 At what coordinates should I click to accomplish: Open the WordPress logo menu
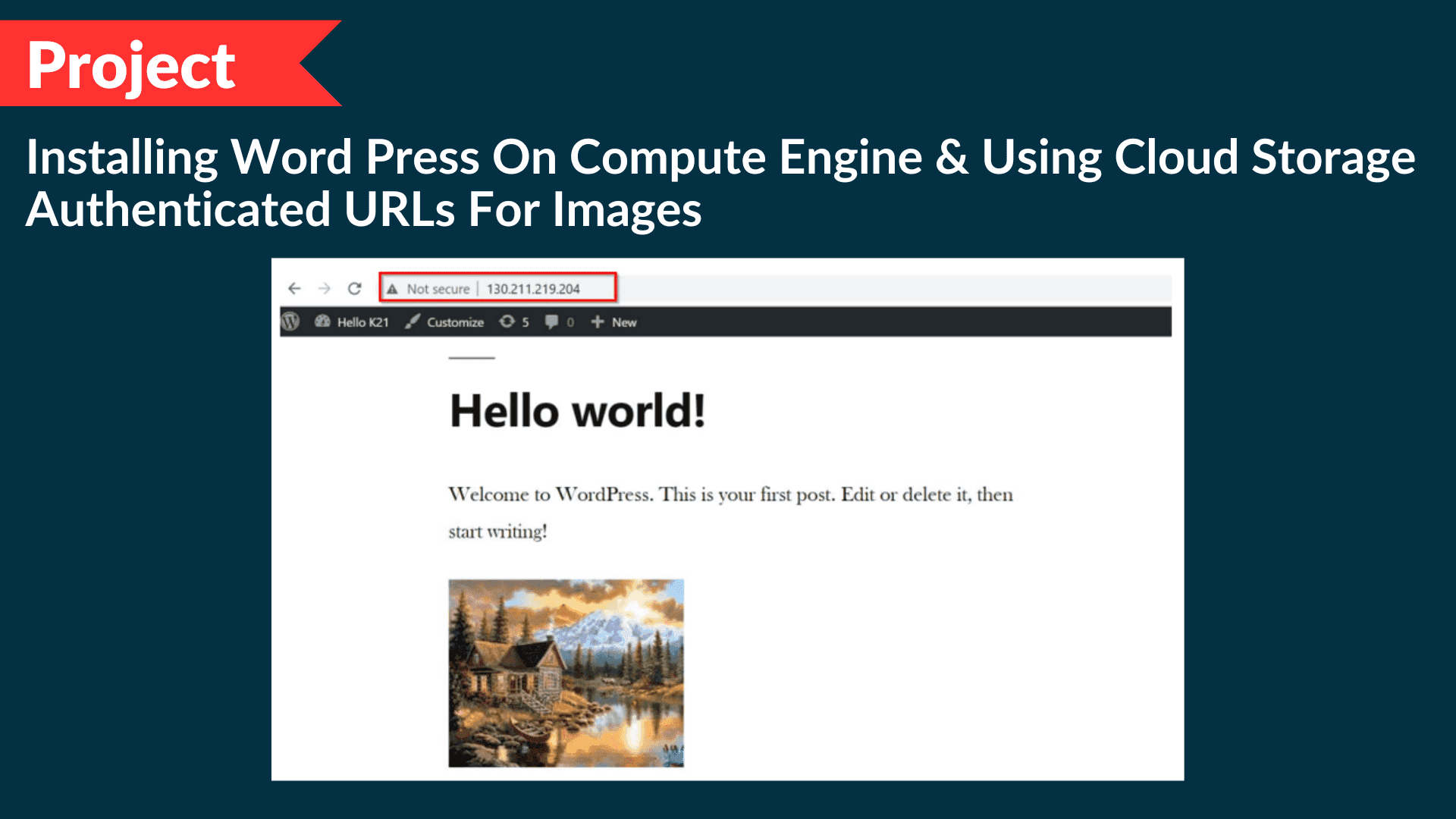(290, 322)
